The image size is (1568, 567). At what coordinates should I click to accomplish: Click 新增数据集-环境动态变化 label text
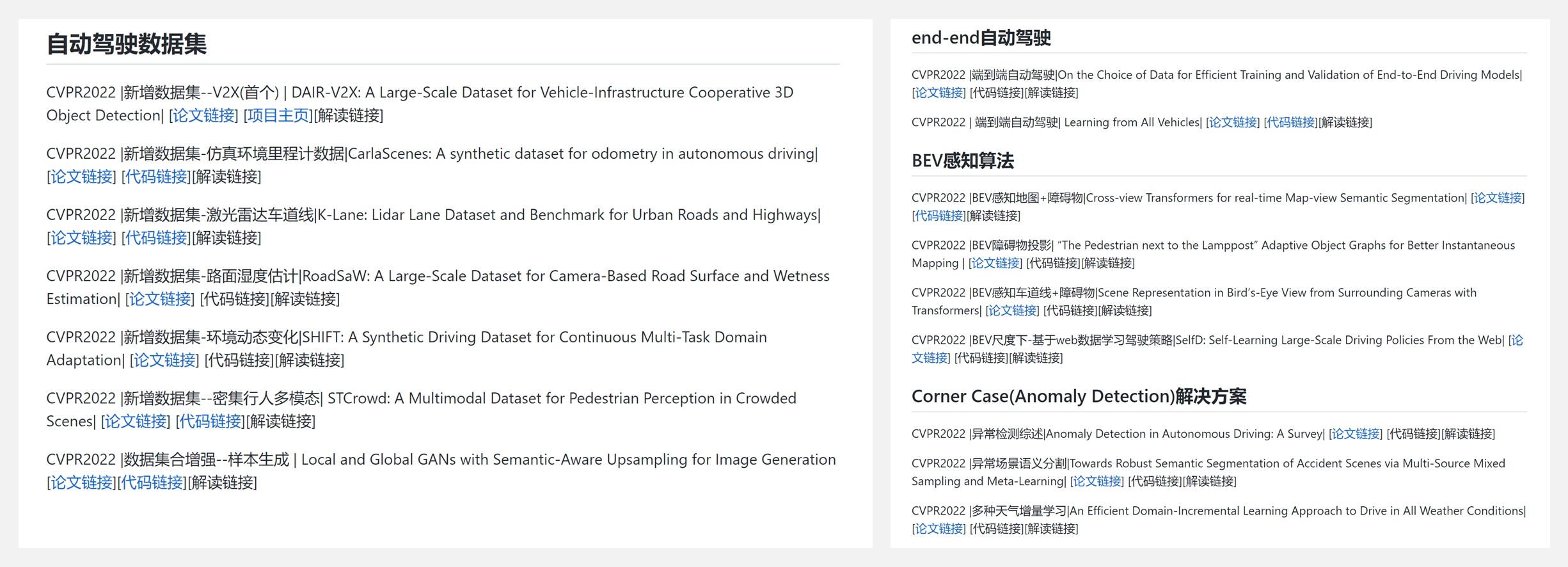[x=211, y=337]
